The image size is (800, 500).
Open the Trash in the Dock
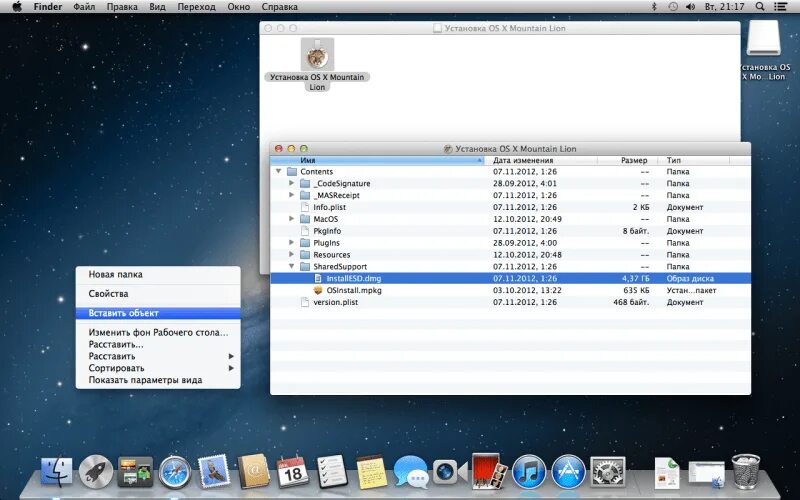click(746, 471)
